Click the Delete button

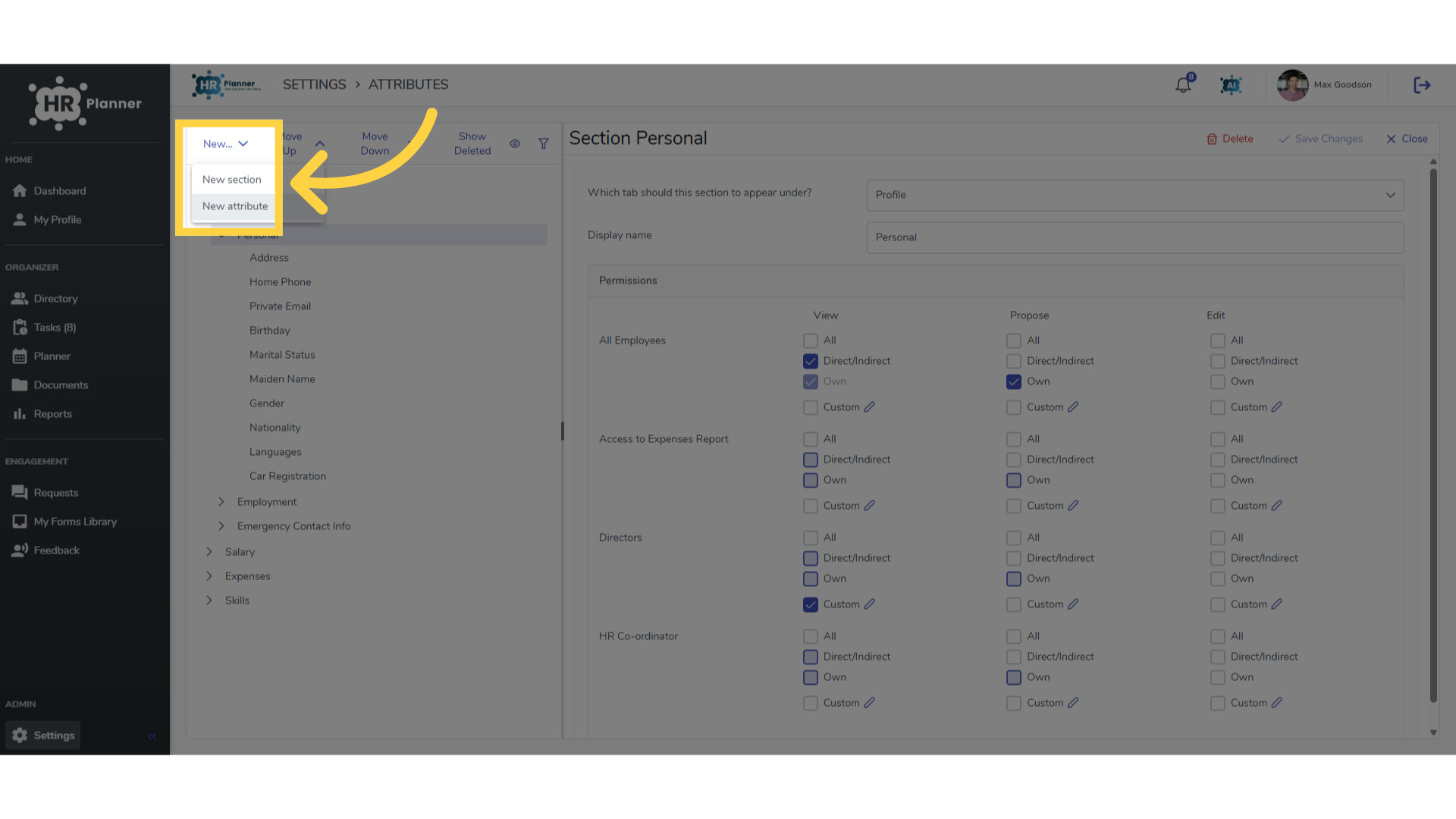tap(1229, 139)
